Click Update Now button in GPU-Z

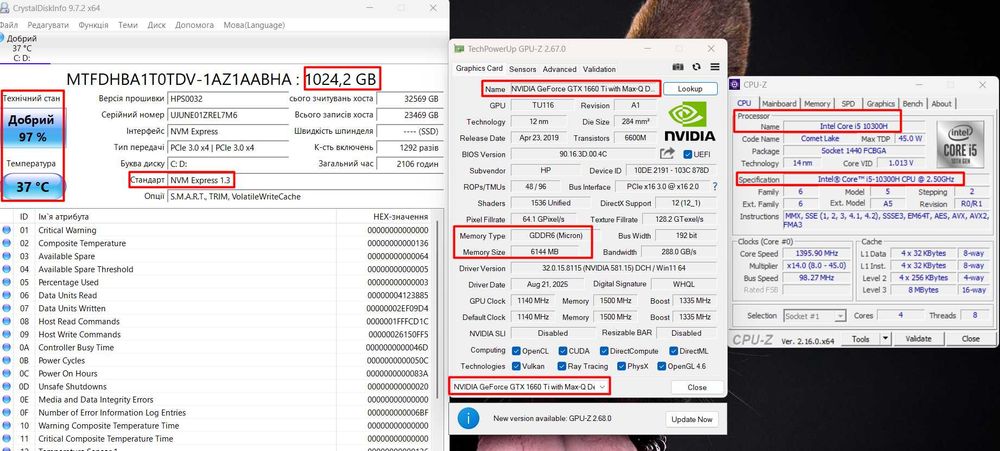click(x=692, y=419)
